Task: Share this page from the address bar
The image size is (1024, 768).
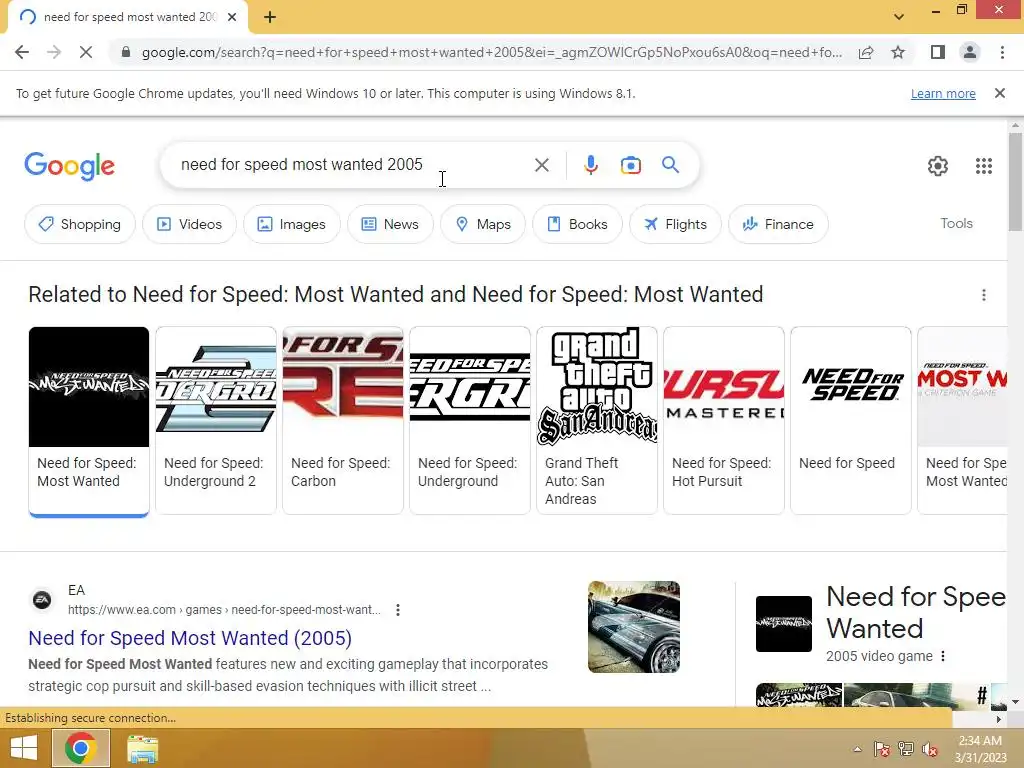Action: (866, 52)
